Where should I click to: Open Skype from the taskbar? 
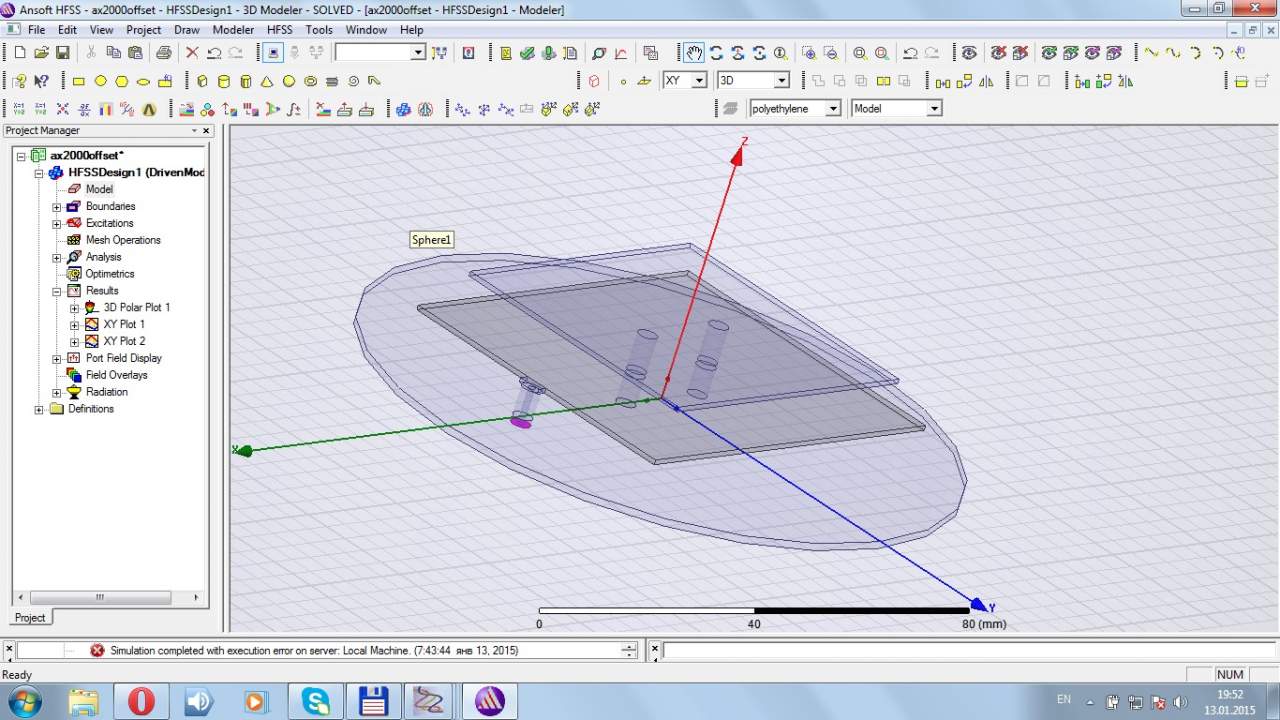(x=316, y=701)
